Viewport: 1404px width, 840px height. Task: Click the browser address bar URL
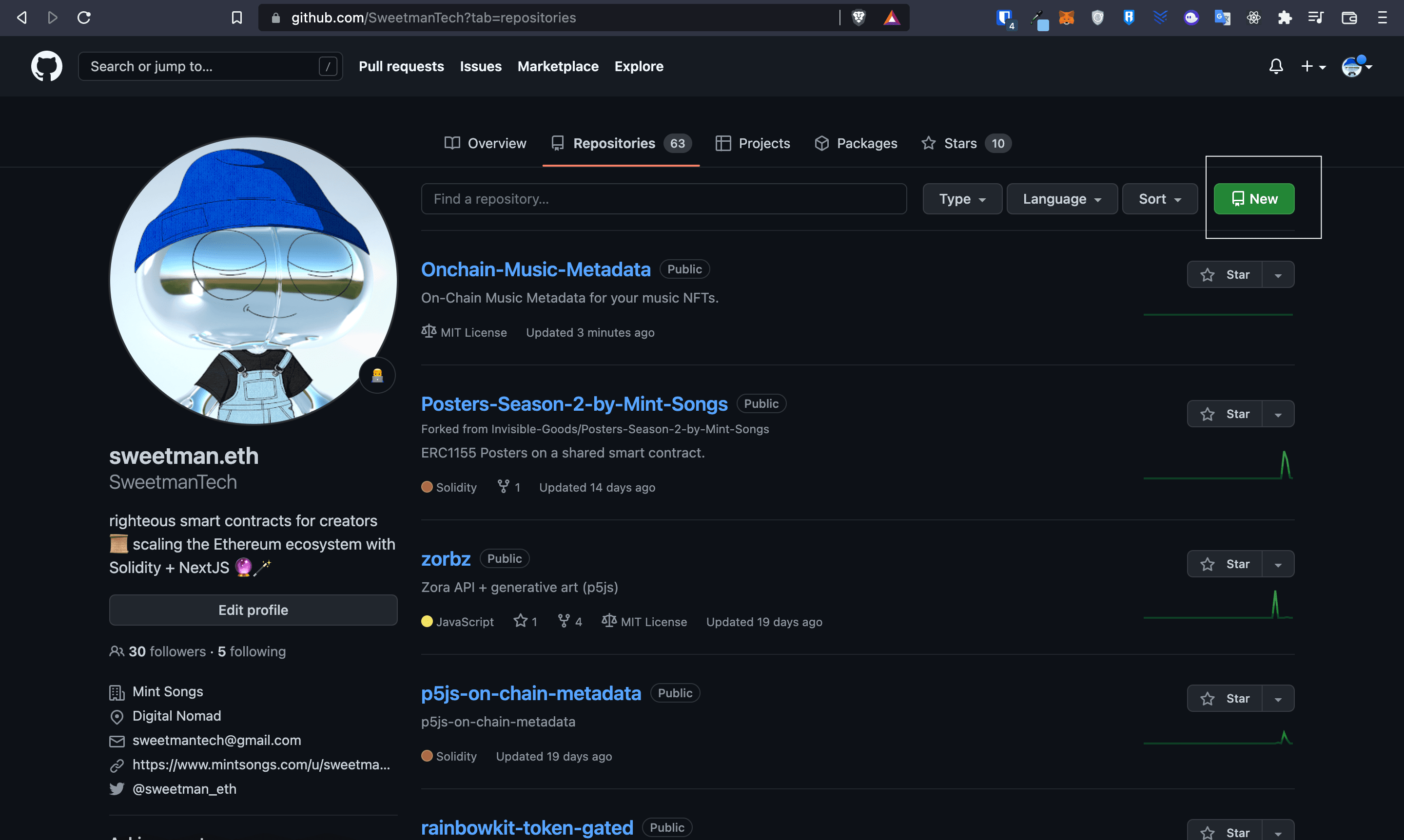pyautogui.click(x=433, y=18)
